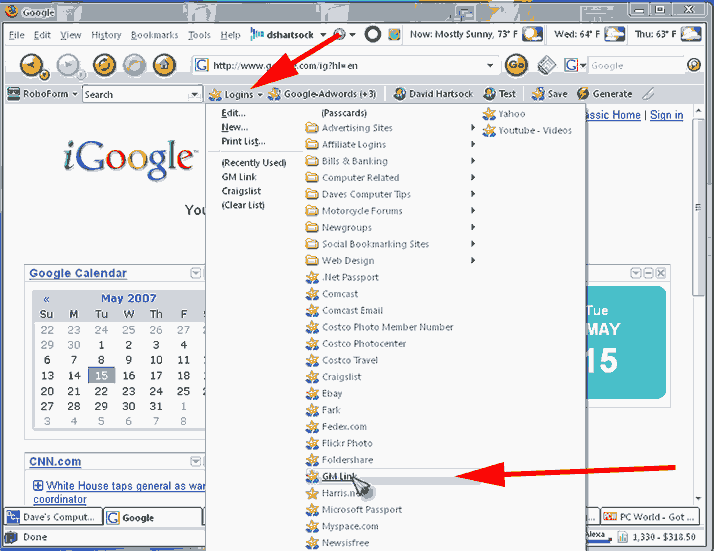Open the Google Calendar gadget title link
Screen dimensions: 714x551
(78, 273)
